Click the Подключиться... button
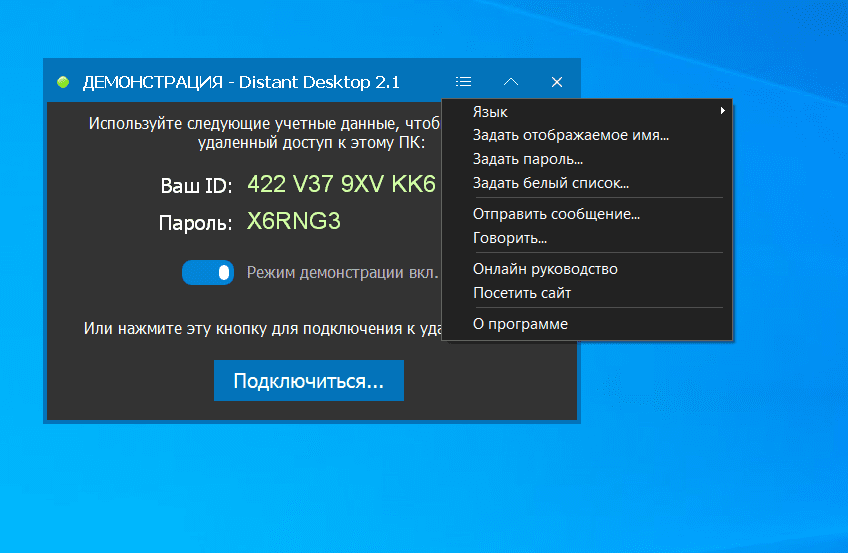Viewport: 848px width, 553px height. pos(309,381)
